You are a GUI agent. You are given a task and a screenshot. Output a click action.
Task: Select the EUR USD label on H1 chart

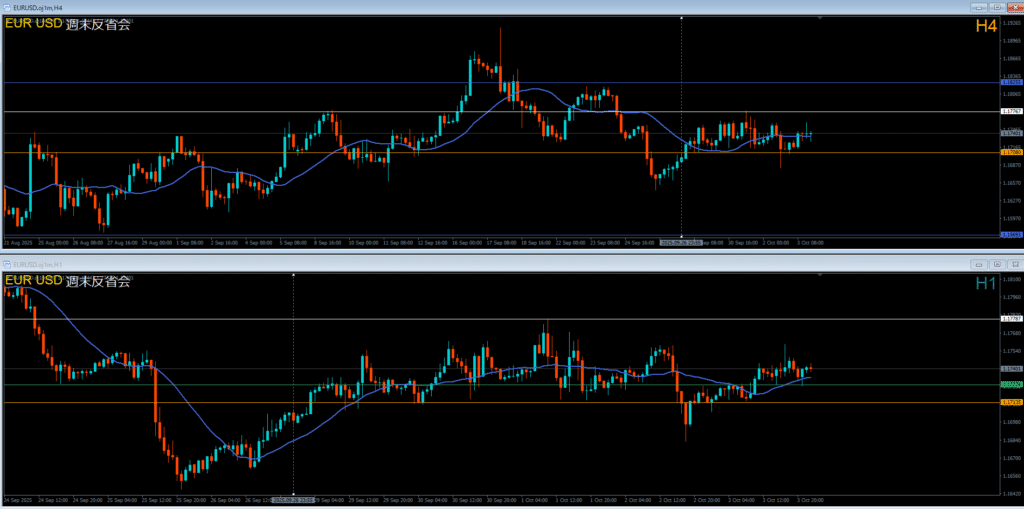[33, 281]
